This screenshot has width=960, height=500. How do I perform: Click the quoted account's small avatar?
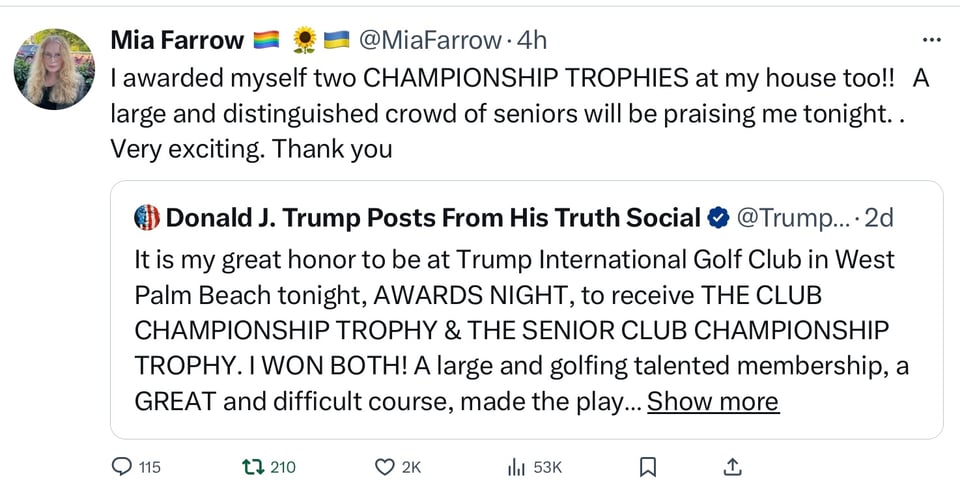(147, 217)
